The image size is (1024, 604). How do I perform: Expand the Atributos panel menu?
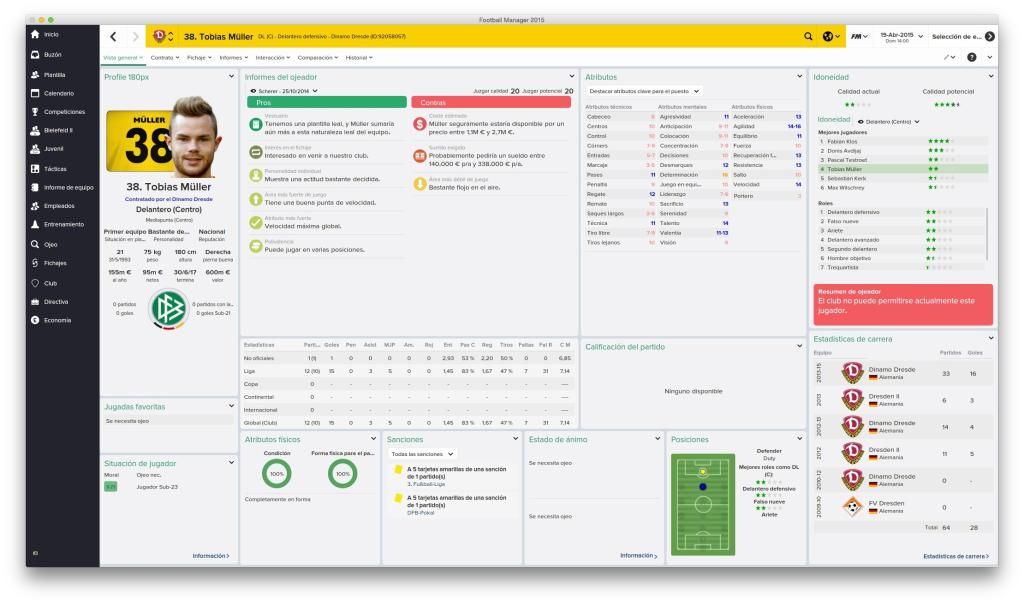click(x=799, y=77)
